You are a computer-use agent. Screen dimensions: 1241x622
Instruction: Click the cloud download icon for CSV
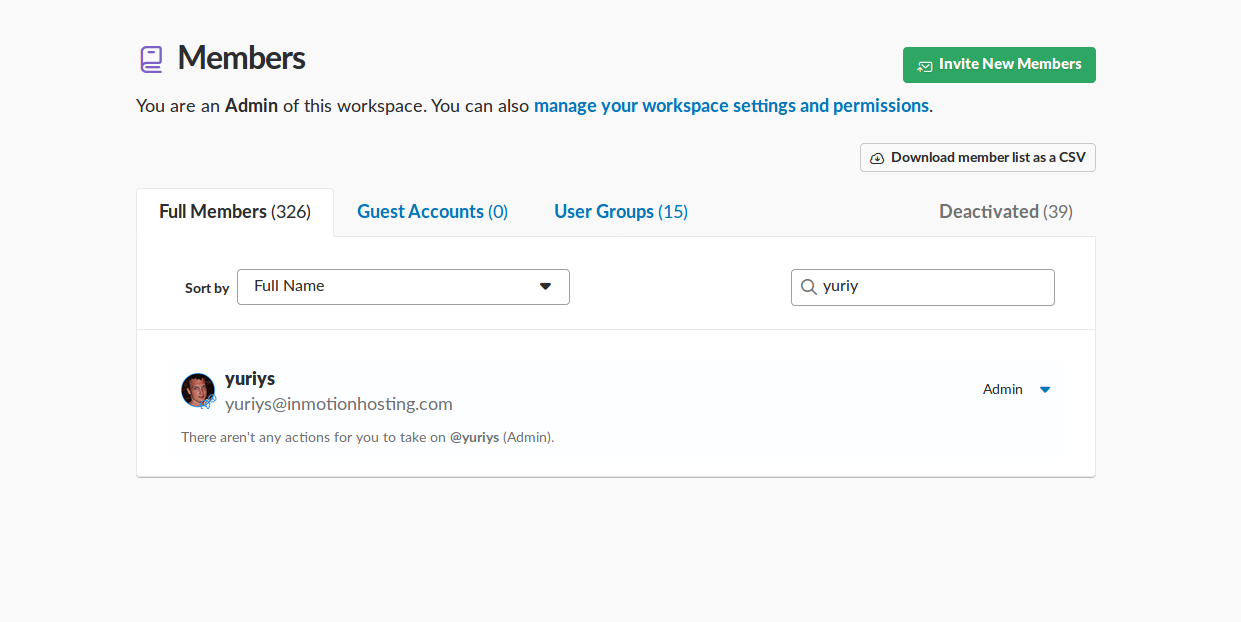click(877, 158)
